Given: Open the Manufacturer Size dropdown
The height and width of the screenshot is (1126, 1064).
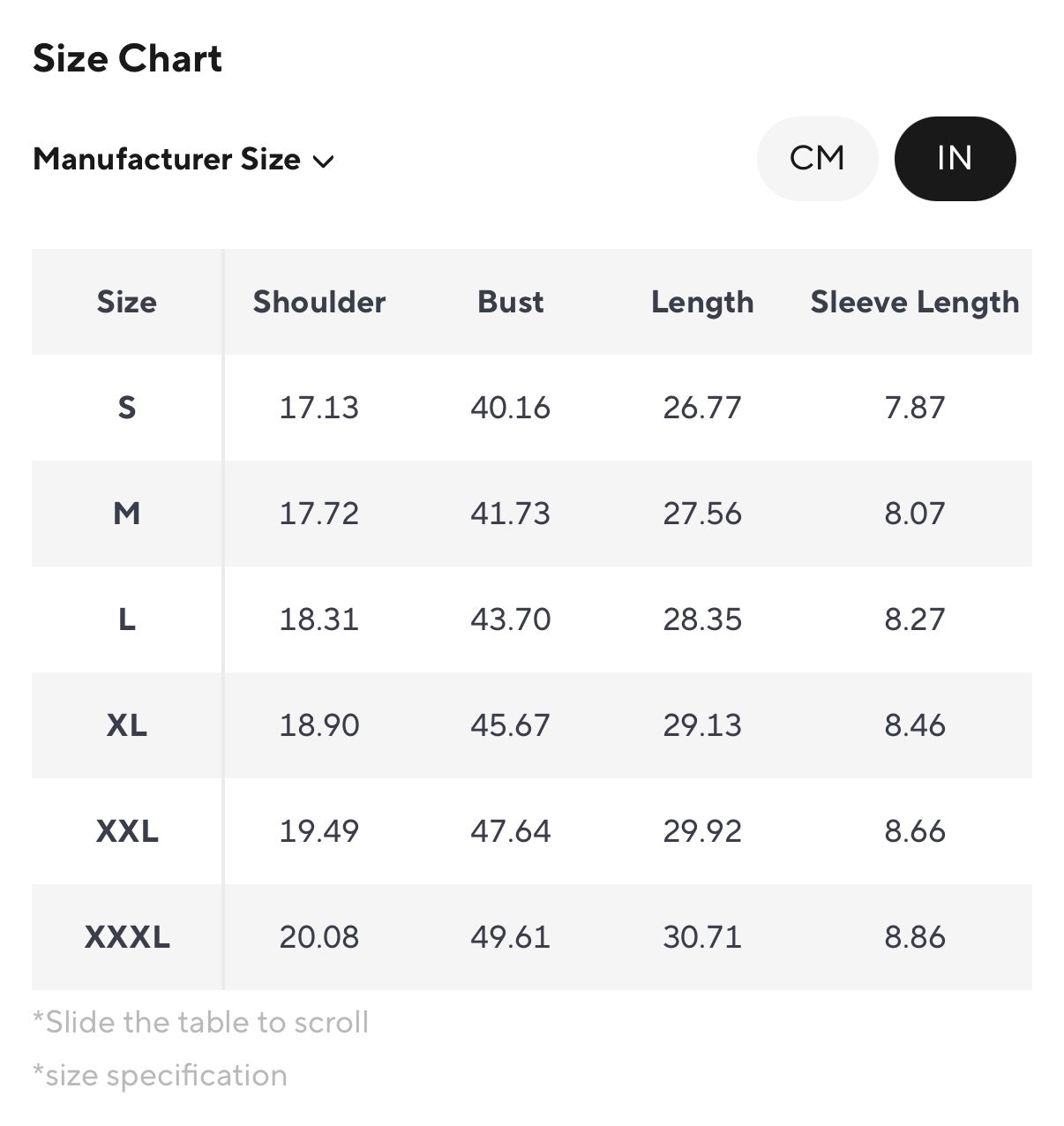Looking at the screenshot, I should [x=184, y=160].
